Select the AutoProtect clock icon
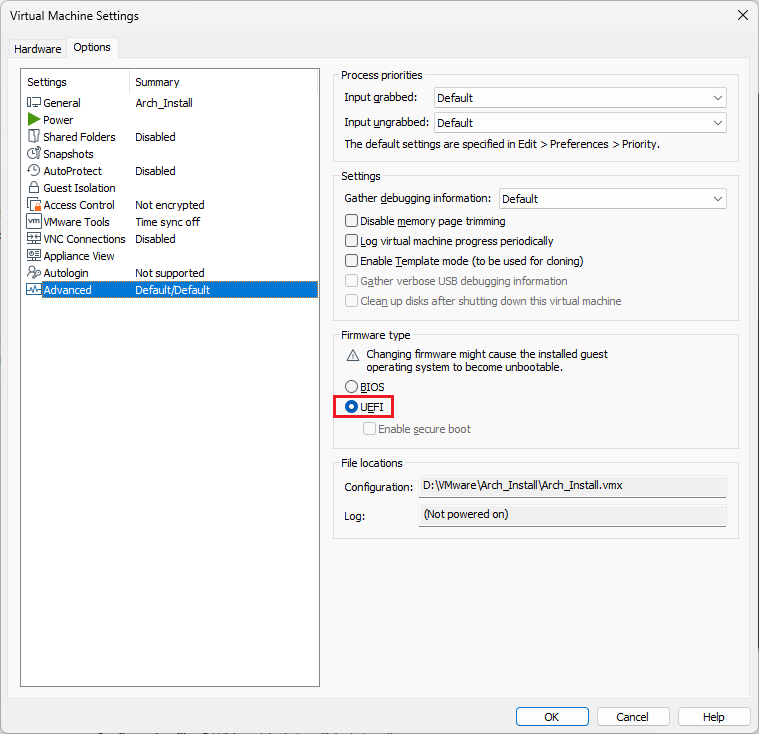The image size is (759, 734). [x=34, y=171]
